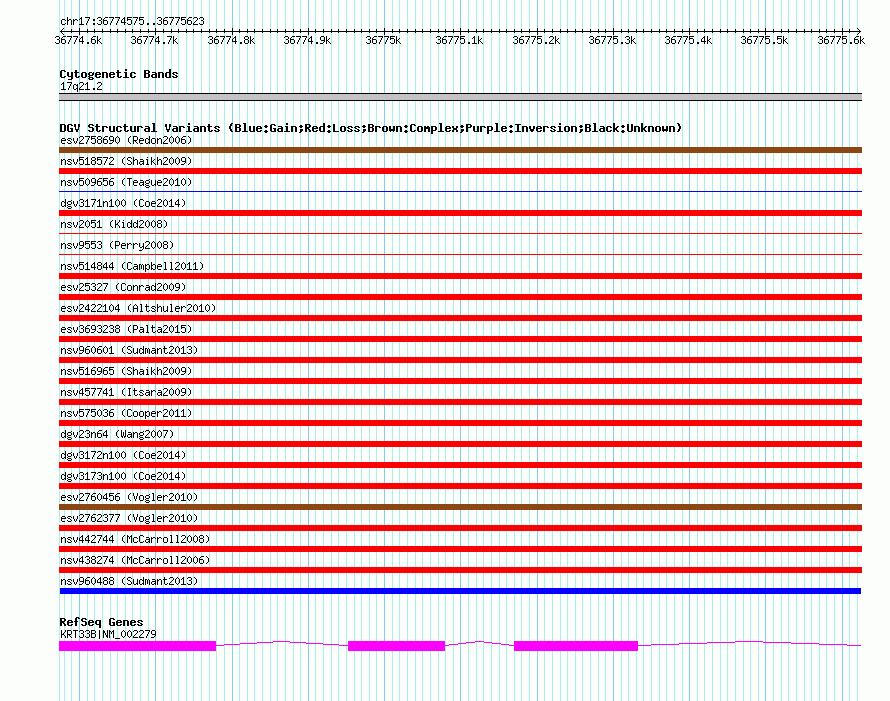
Task: Click the esv2758690 (Redon2006) variant label
Action: (126, 140)
